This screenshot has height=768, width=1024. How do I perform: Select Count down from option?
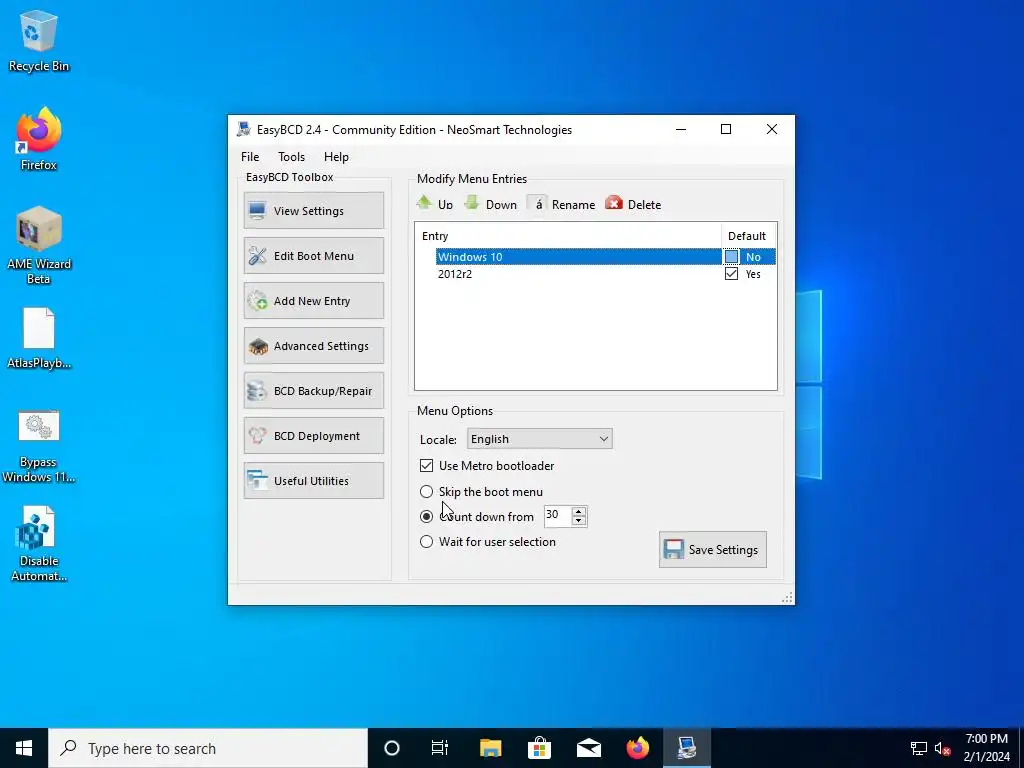tap(426, 517)
